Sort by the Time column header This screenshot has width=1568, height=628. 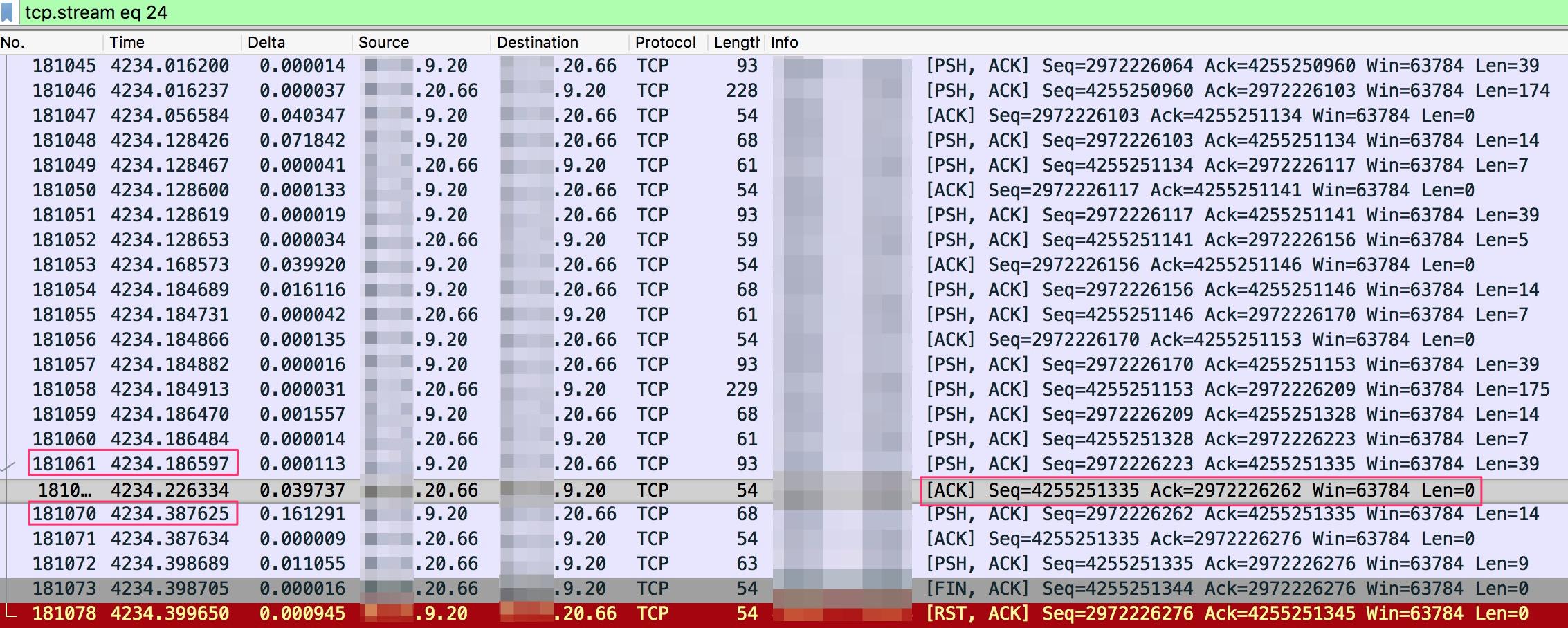[172, 42]
